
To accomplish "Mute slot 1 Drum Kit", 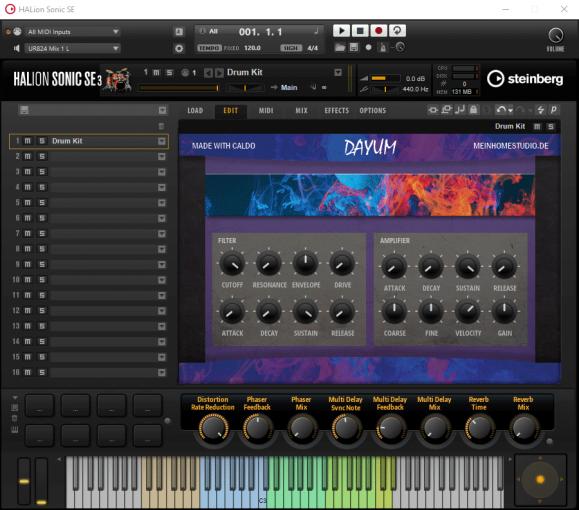I will (x=28, y=141).
